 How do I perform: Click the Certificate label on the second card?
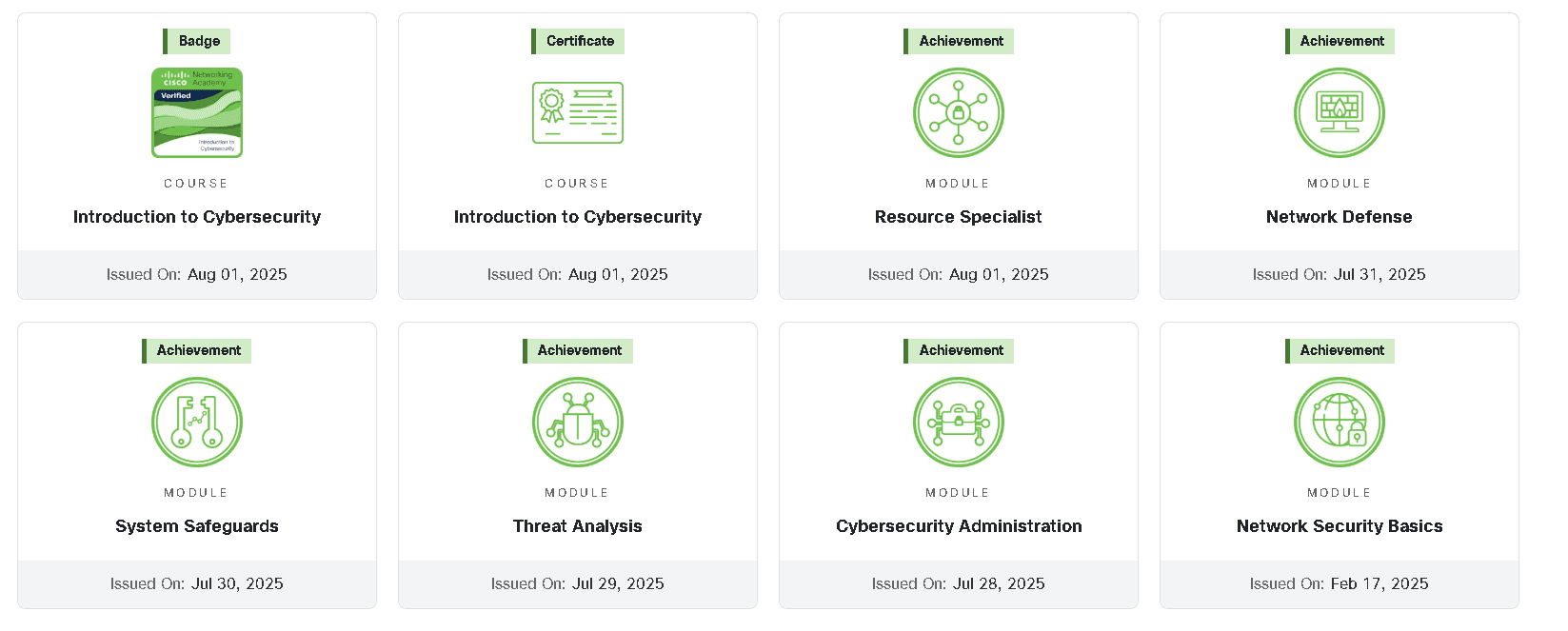pyautogui.click(x=577, y=41)
